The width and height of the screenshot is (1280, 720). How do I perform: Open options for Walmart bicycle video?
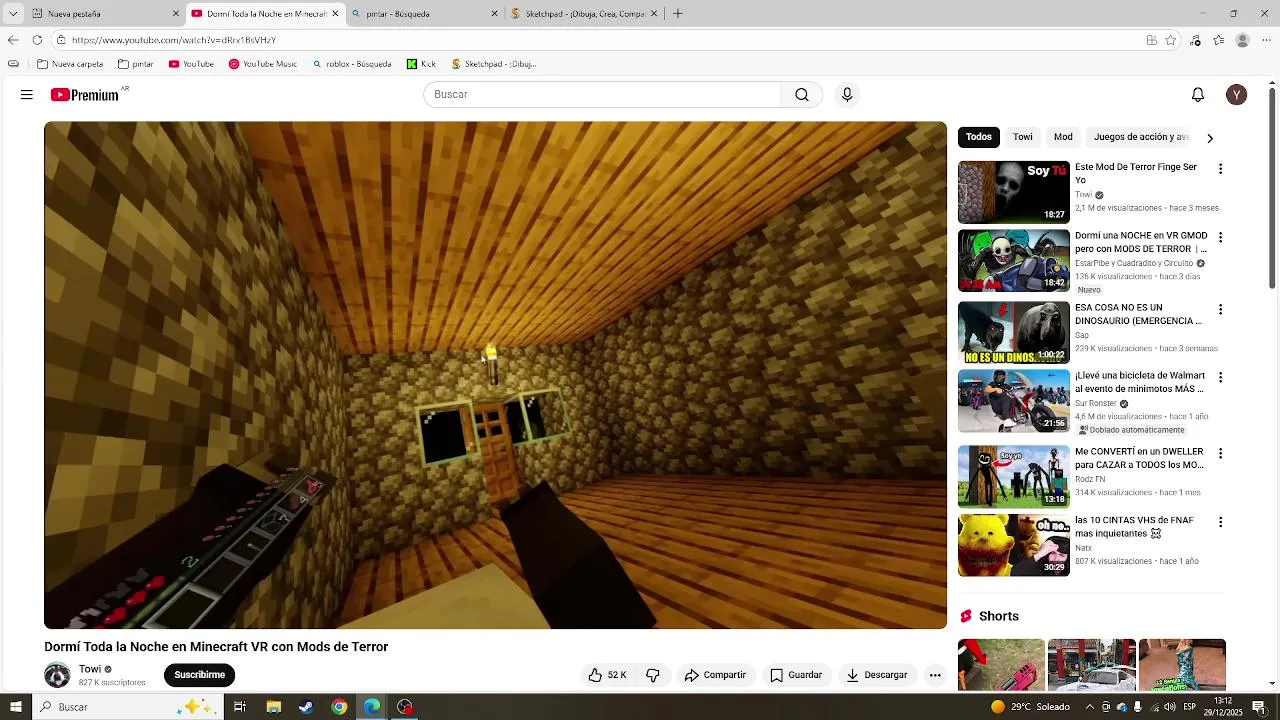tap(1220, 377)
